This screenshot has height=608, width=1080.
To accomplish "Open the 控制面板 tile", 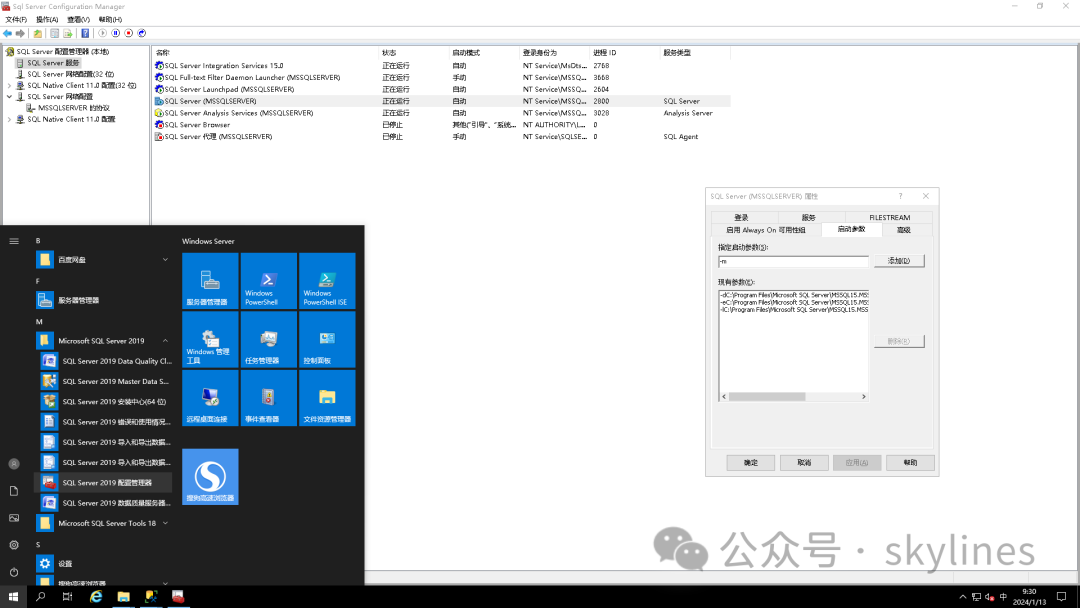I will click(x=327, y=339).
